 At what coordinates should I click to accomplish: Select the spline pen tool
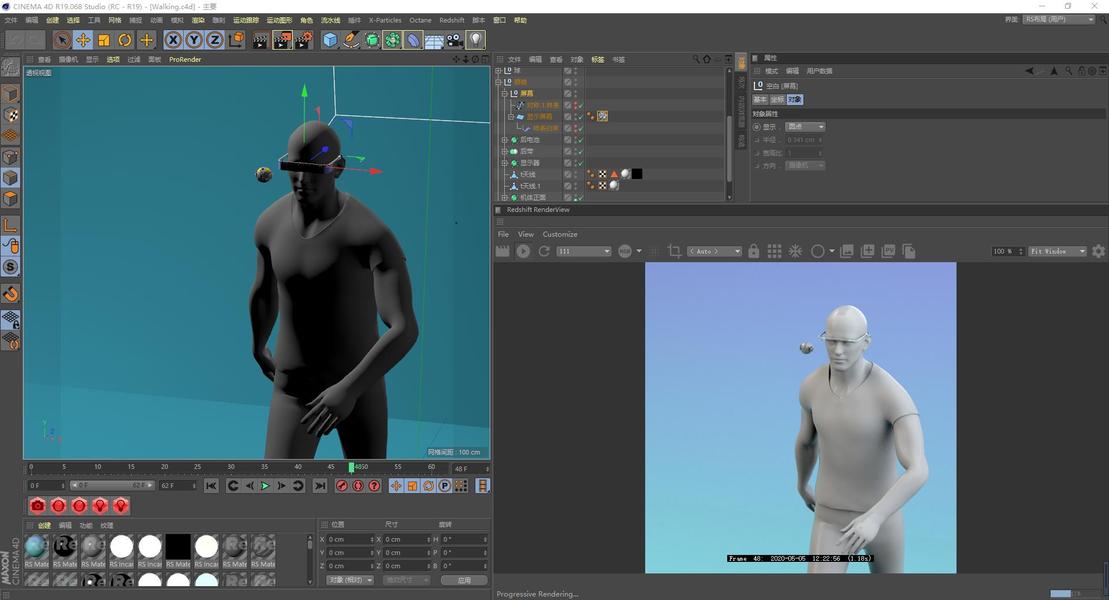tap(351, 40)
